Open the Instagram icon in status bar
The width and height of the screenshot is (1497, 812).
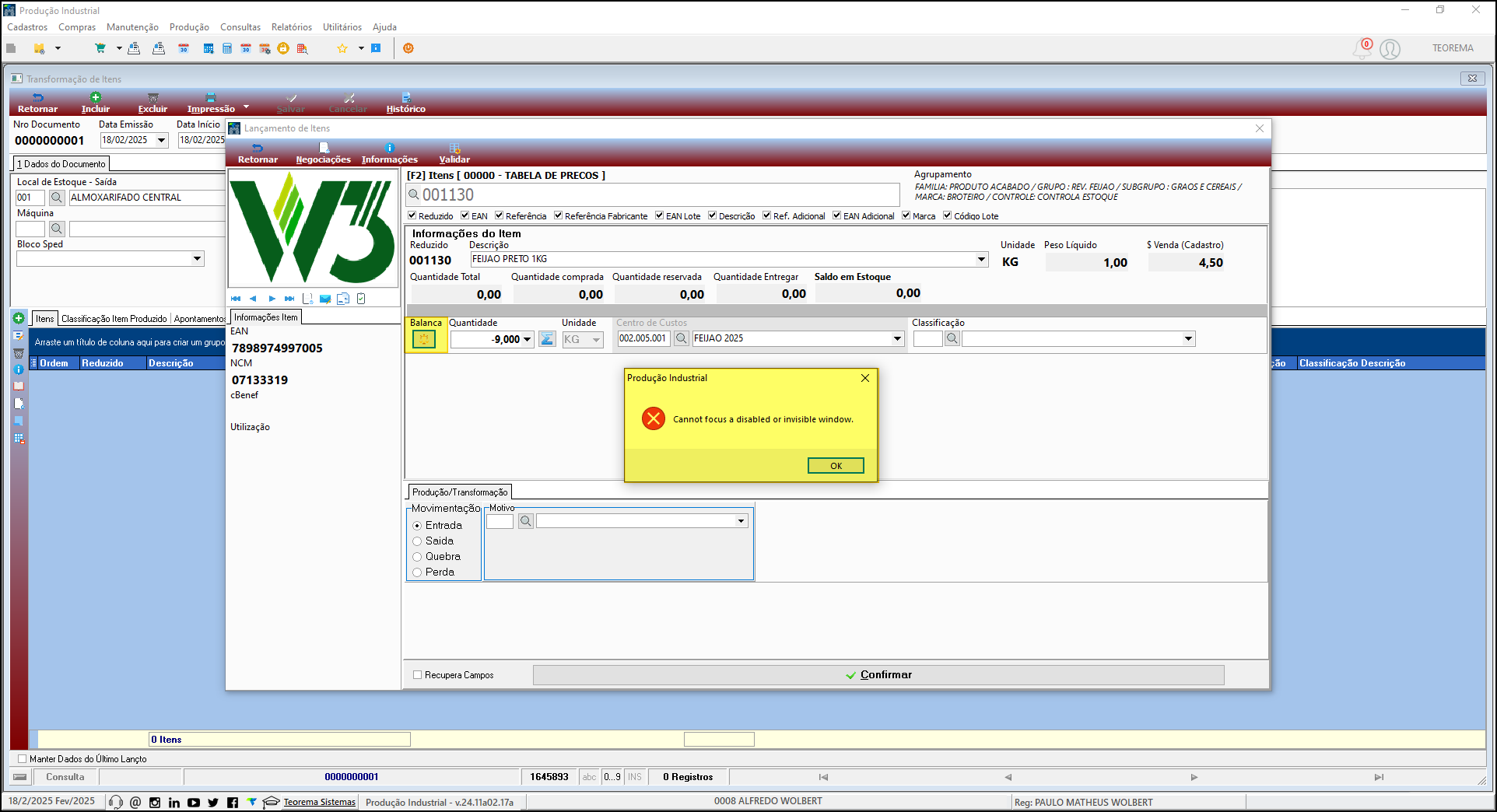pyautogui.click(x=155, y=802)
